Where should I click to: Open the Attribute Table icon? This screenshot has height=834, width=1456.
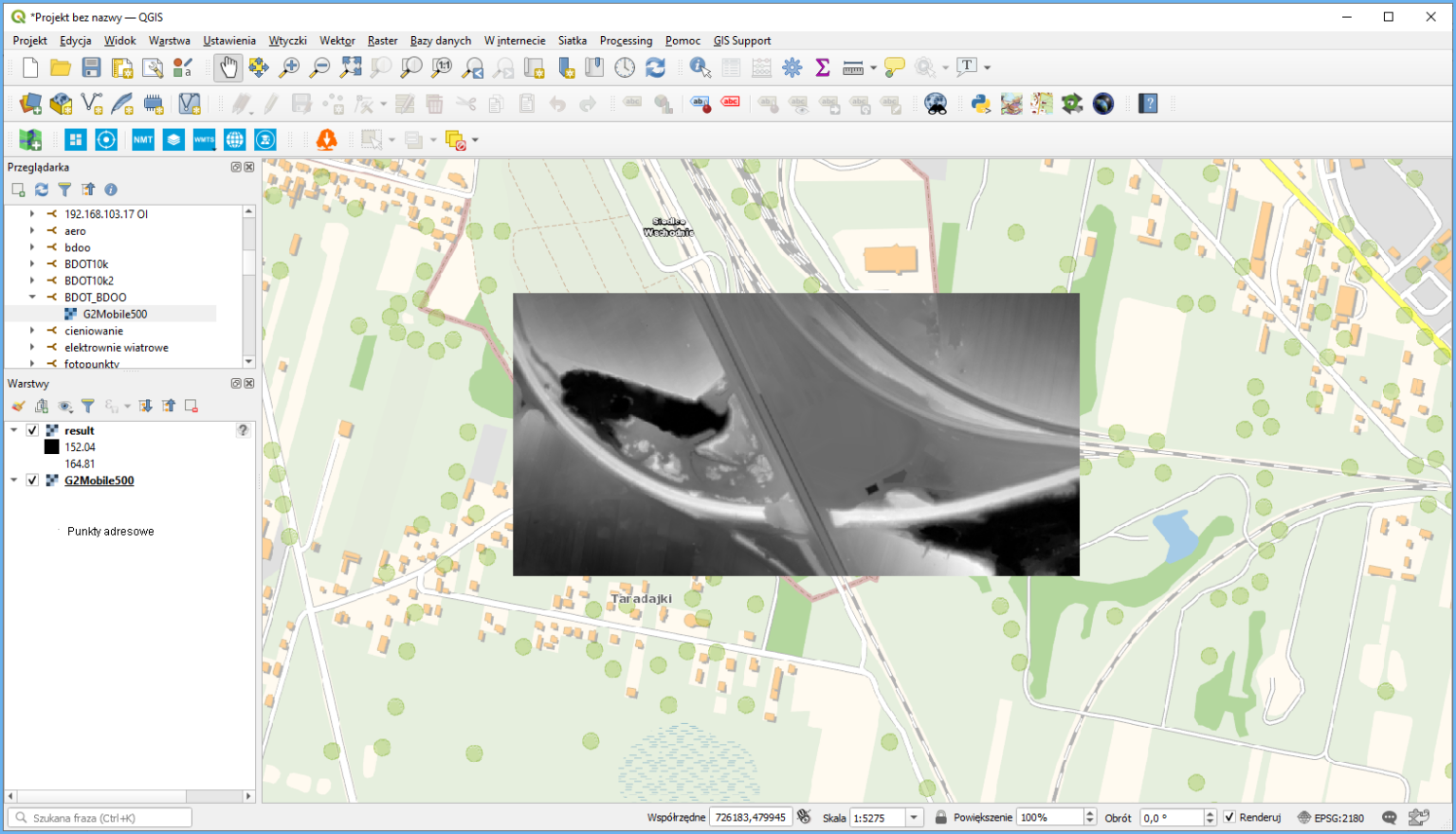click(x=732, y=67)
